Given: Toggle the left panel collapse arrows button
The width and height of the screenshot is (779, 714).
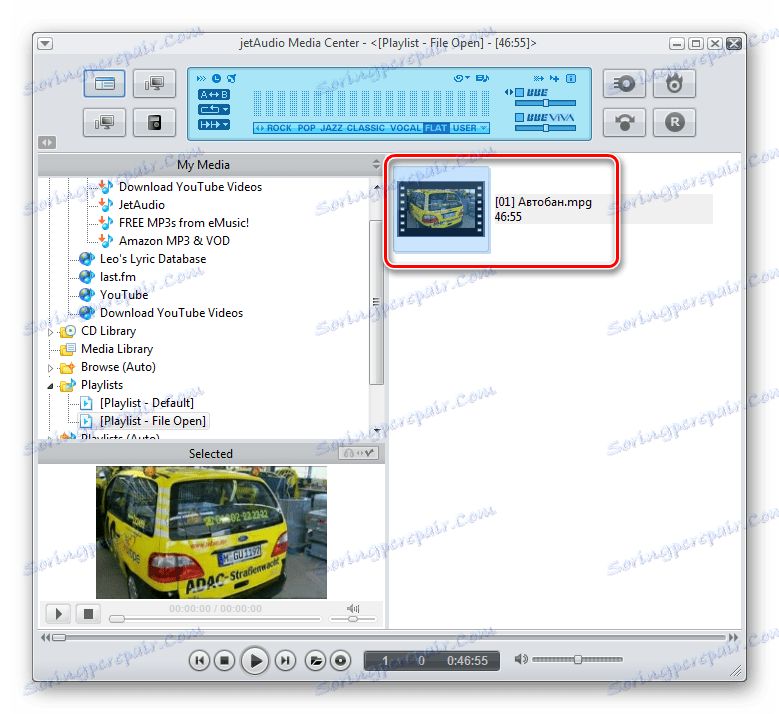Looking at the screenshot, I should point(47,143).
